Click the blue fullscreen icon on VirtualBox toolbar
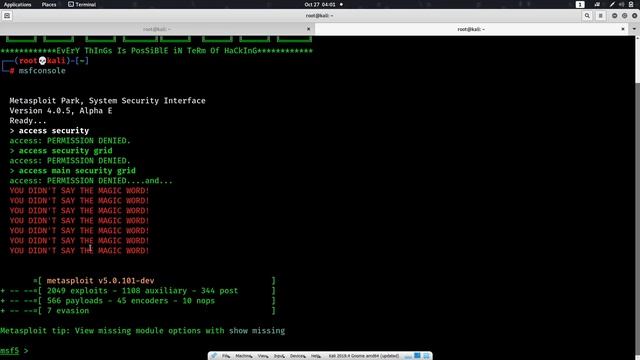Screen dimensions: 640x360 tap(417, 356)
